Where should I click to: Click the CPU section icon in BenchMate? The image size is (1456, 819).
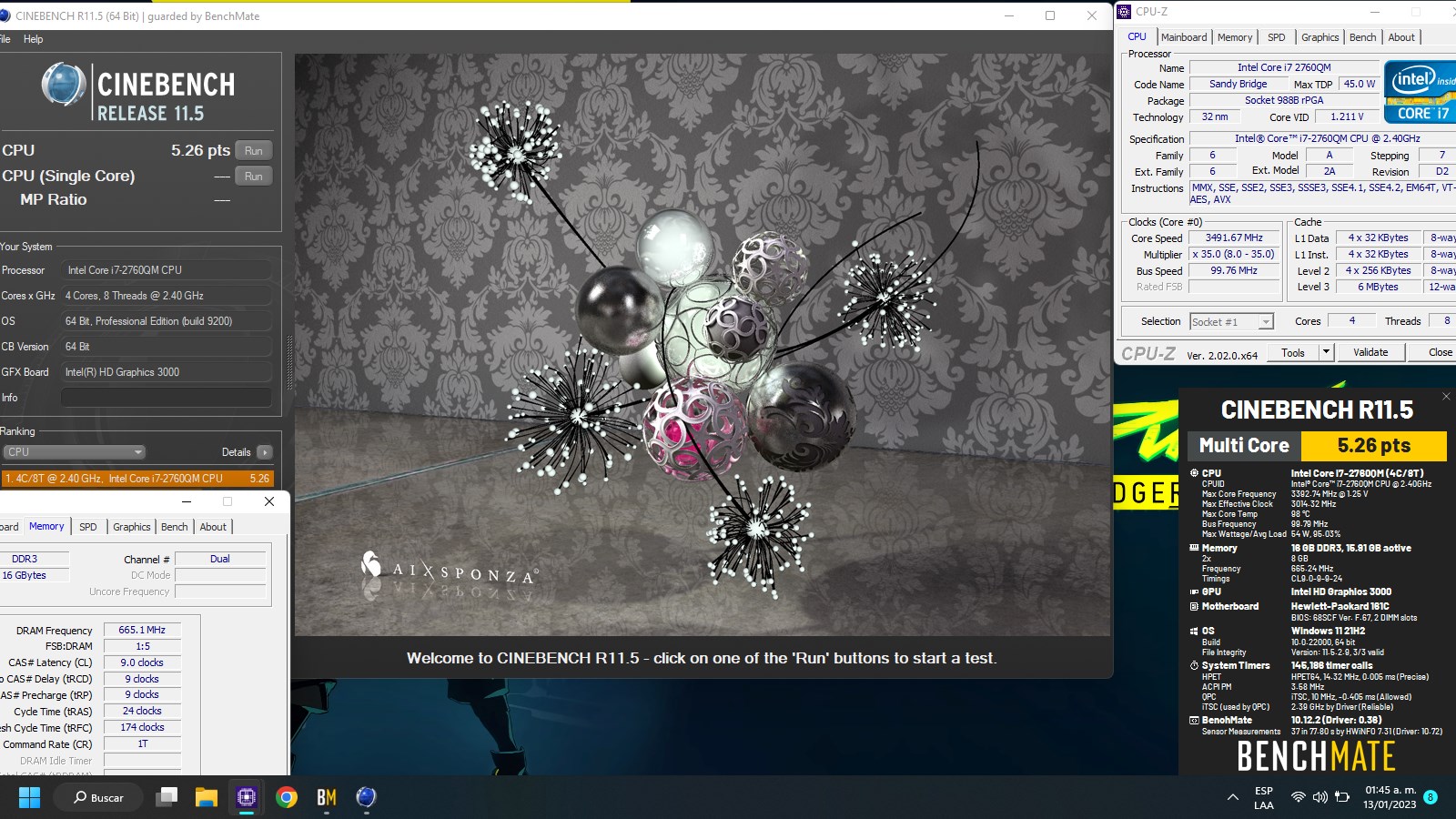(x=1194, y=473)
